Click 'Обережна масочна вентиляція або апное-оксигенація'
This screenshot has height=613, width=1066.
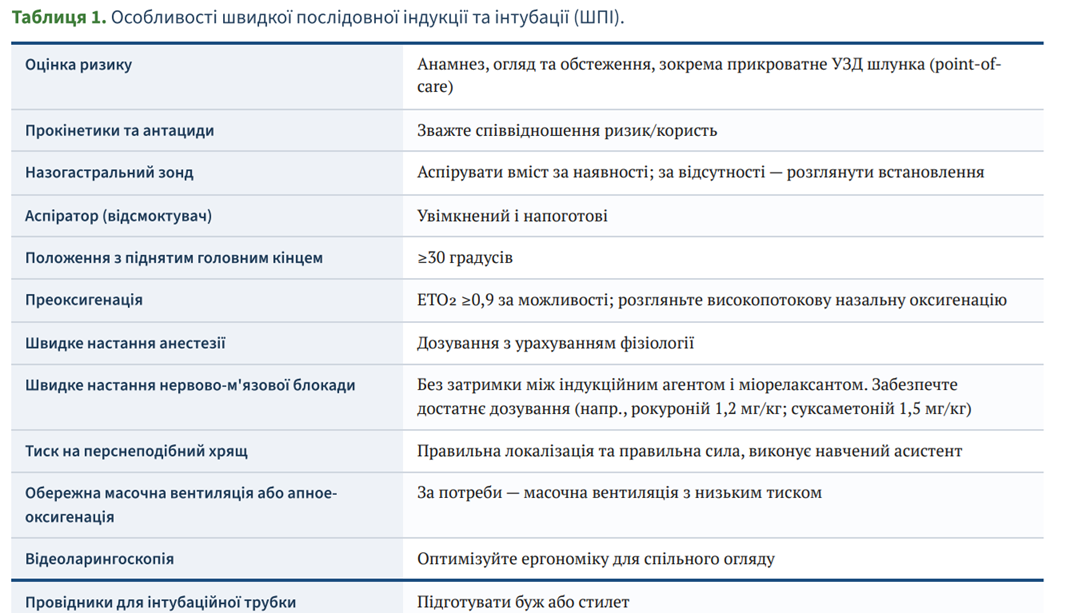pyautogui.click(x=181, y=505)
